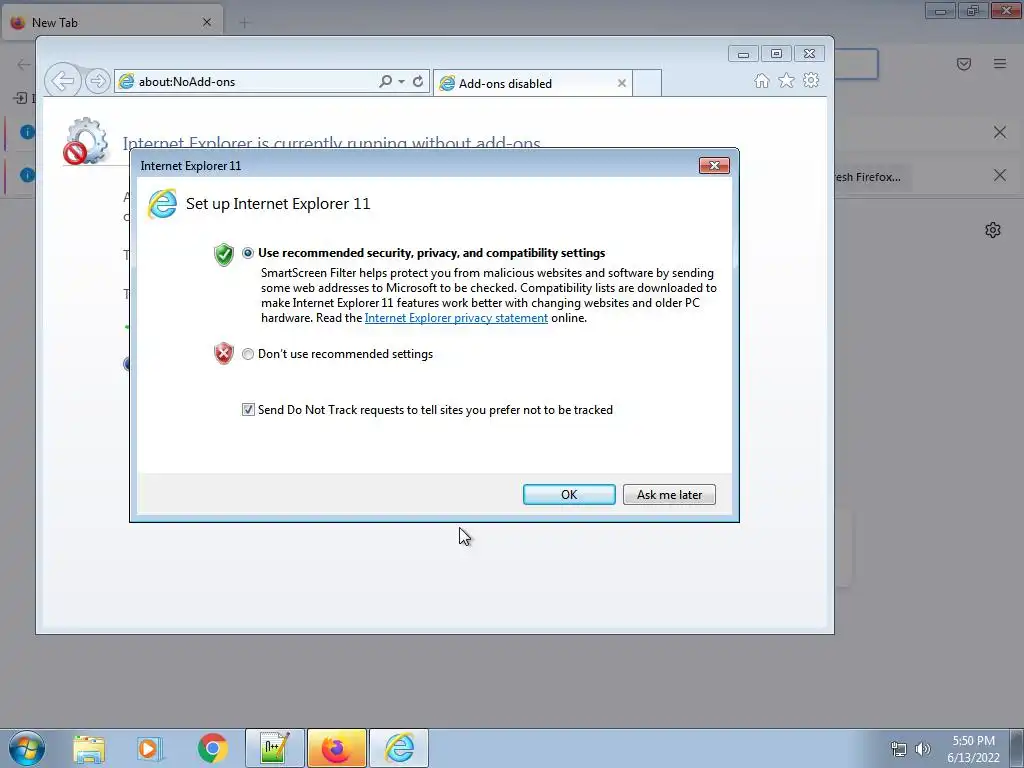Open the taskbar clock and date

tap(973, 749)
